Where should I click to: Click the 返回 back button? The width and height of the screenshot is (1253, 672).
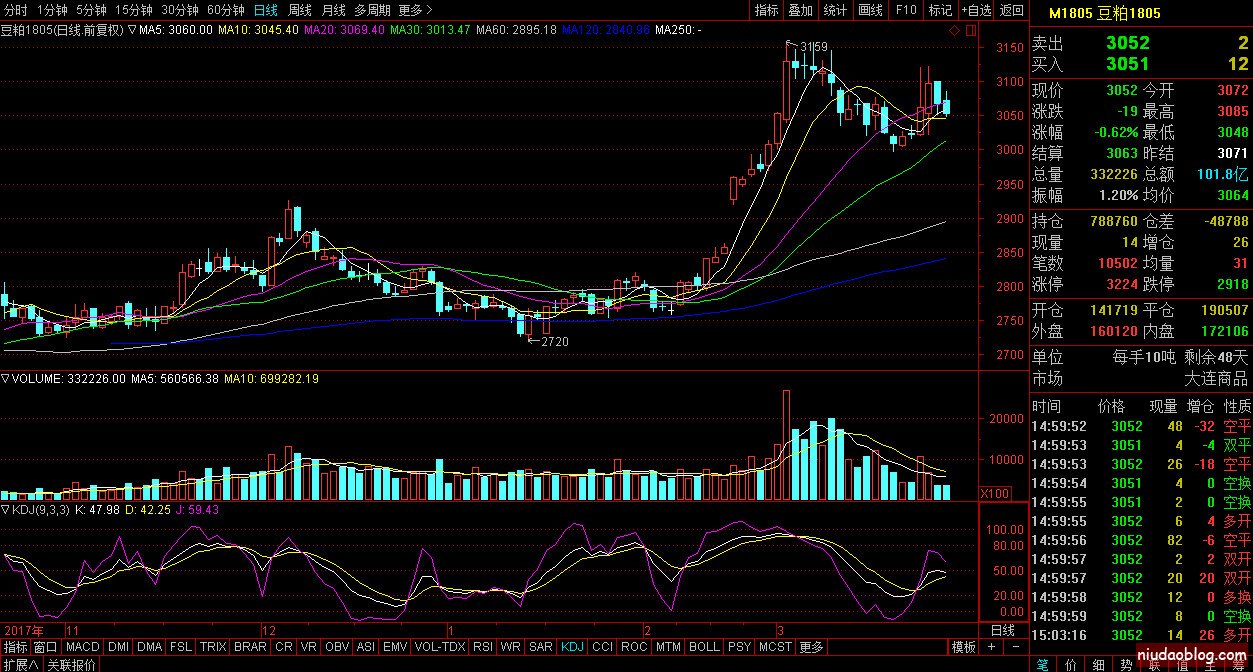coord(1012,10)
